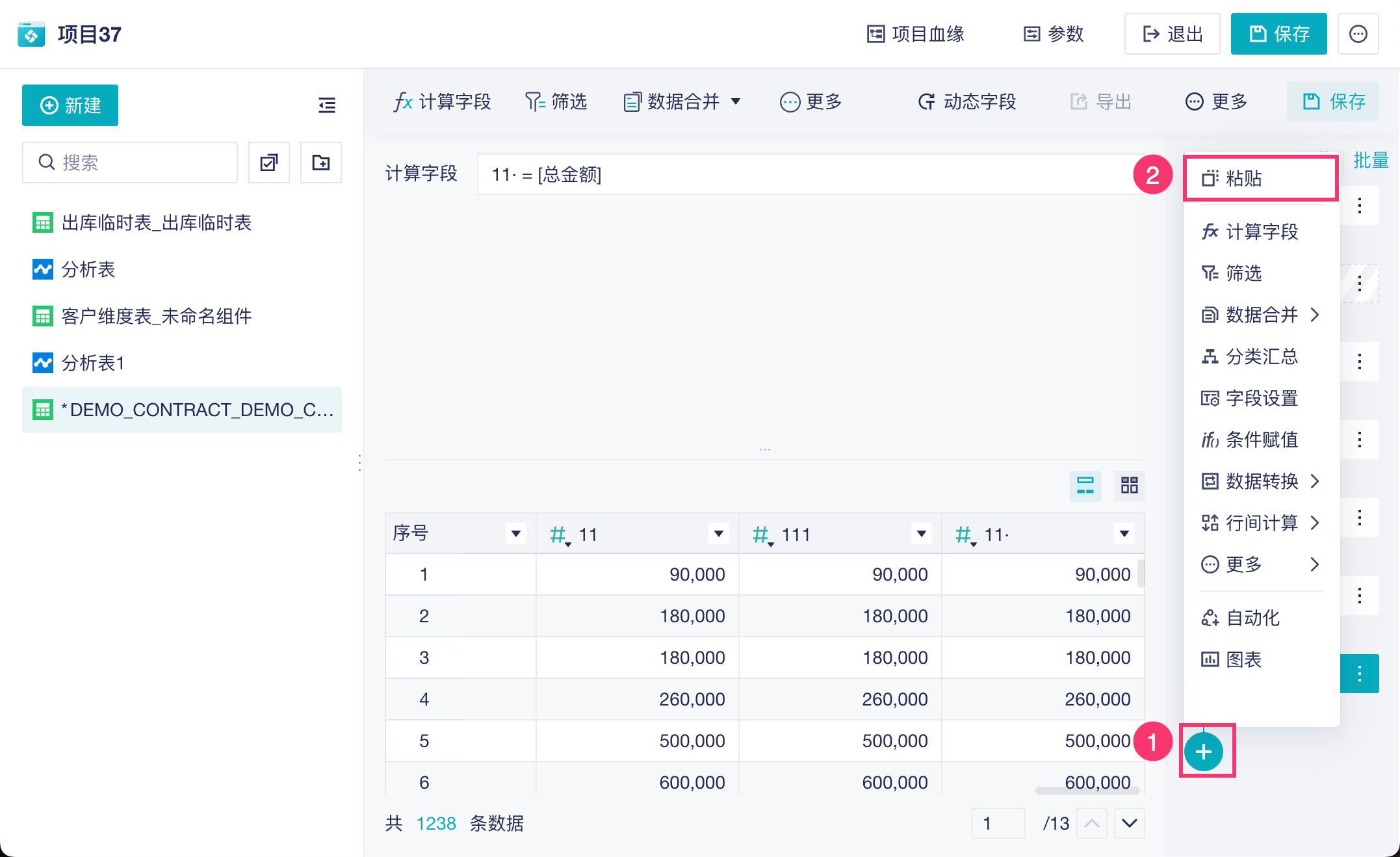Click the 退出 exit button

coord(1172,34)
